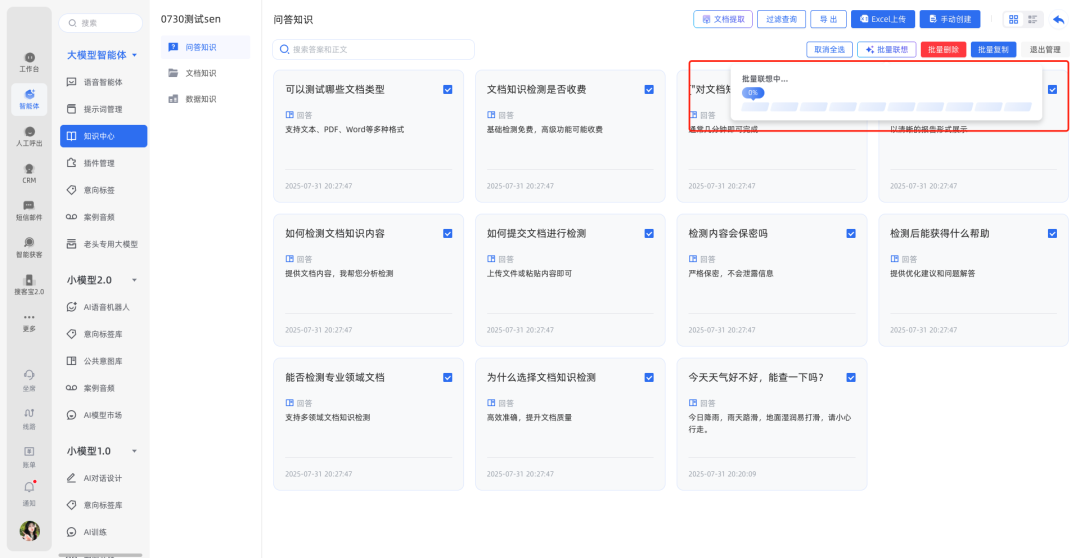This screenshot has width=1080, height=558.
Task: Click the 短信邮件 sidebar icon
Action: [x=29, y=209]
